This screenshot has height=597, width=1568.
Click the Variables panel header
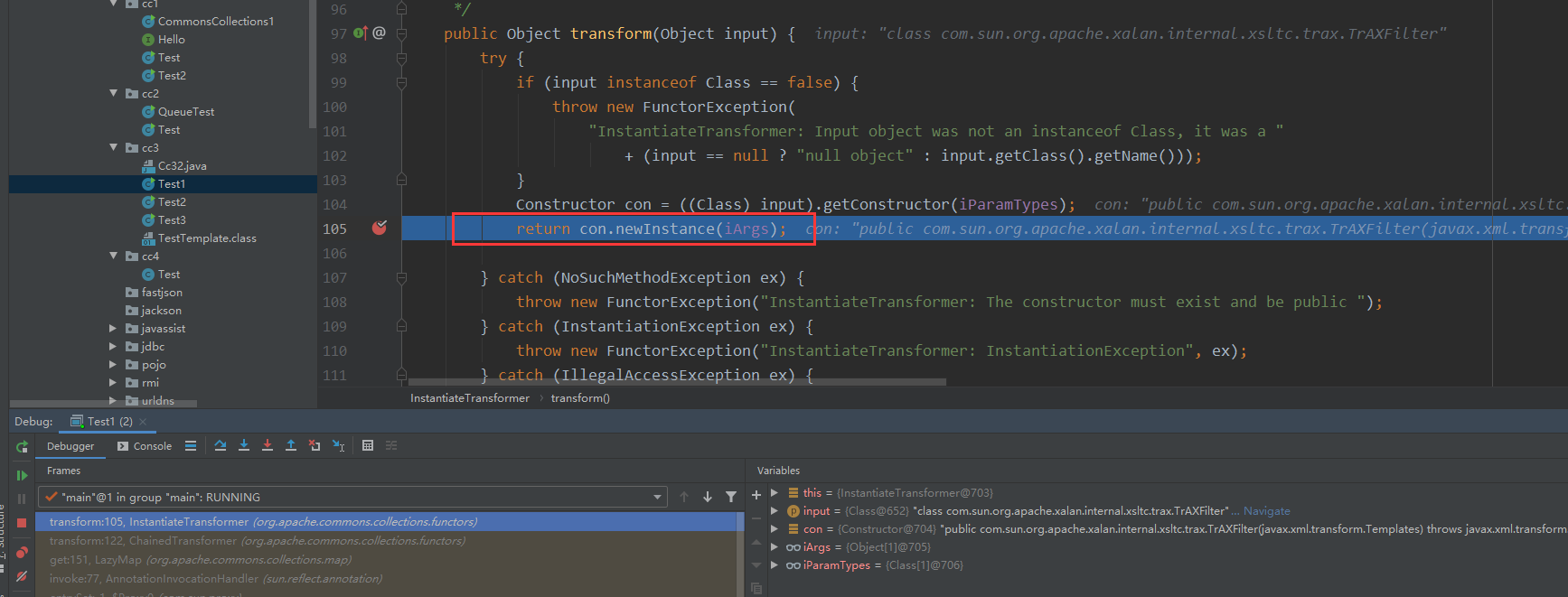pos(778,471)
